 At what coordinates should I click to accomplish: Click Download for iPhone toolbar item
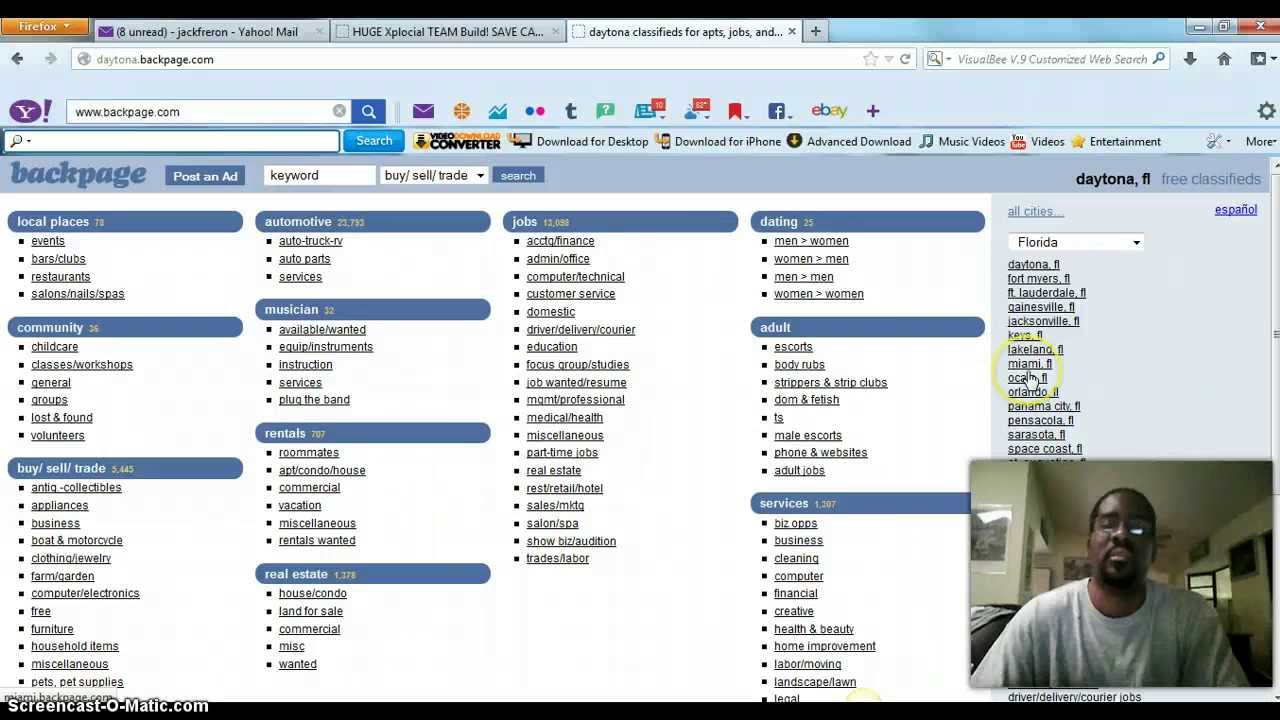718,141
